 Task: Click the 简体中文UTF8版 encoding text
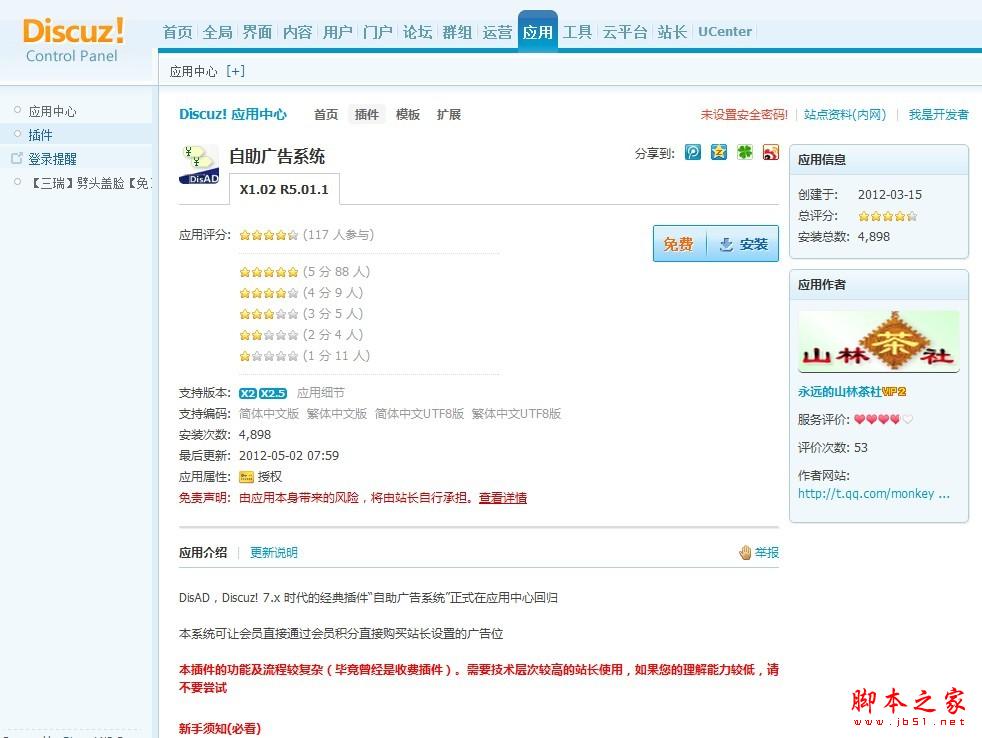click(419, 413)
